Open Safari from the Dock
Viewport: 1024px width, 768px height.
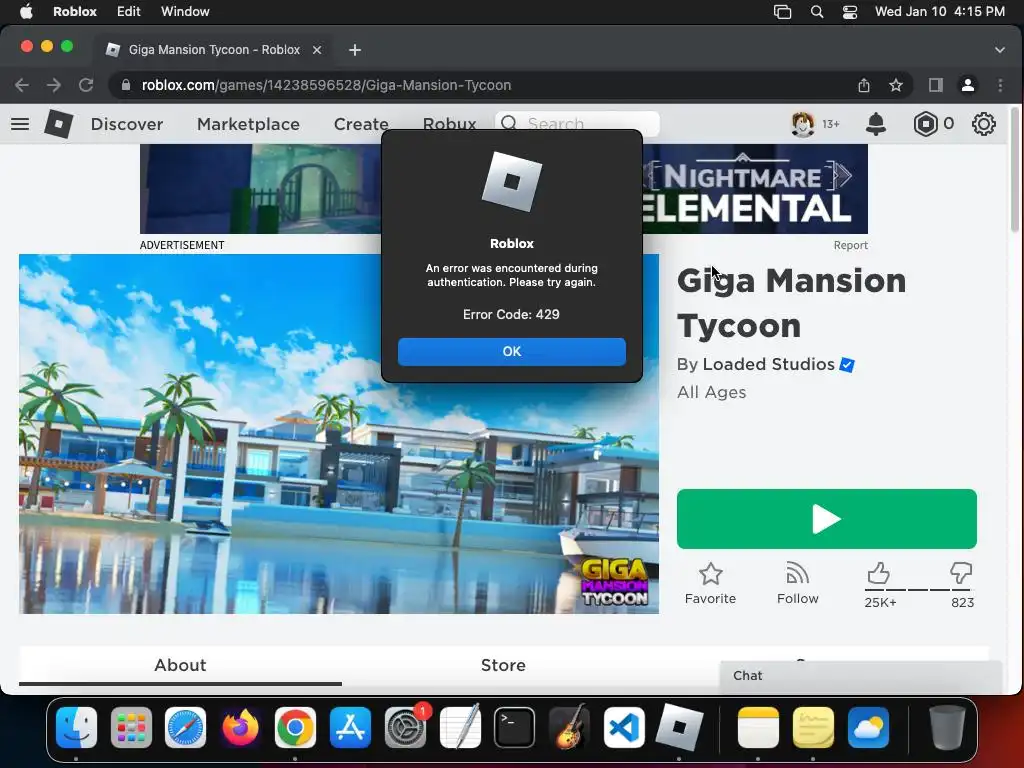tap(185, 727)
